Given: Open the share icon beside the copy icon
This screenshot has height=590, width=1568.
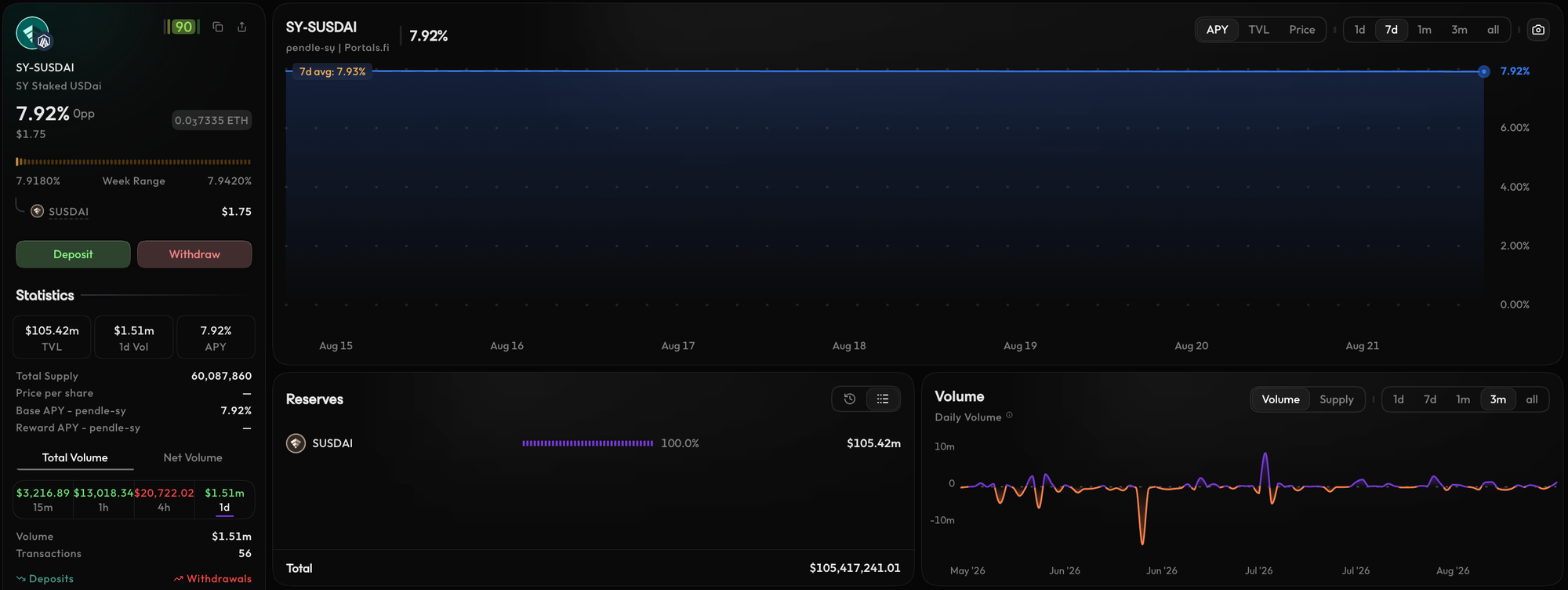Looking at the screenshot, I should [242, 27].
